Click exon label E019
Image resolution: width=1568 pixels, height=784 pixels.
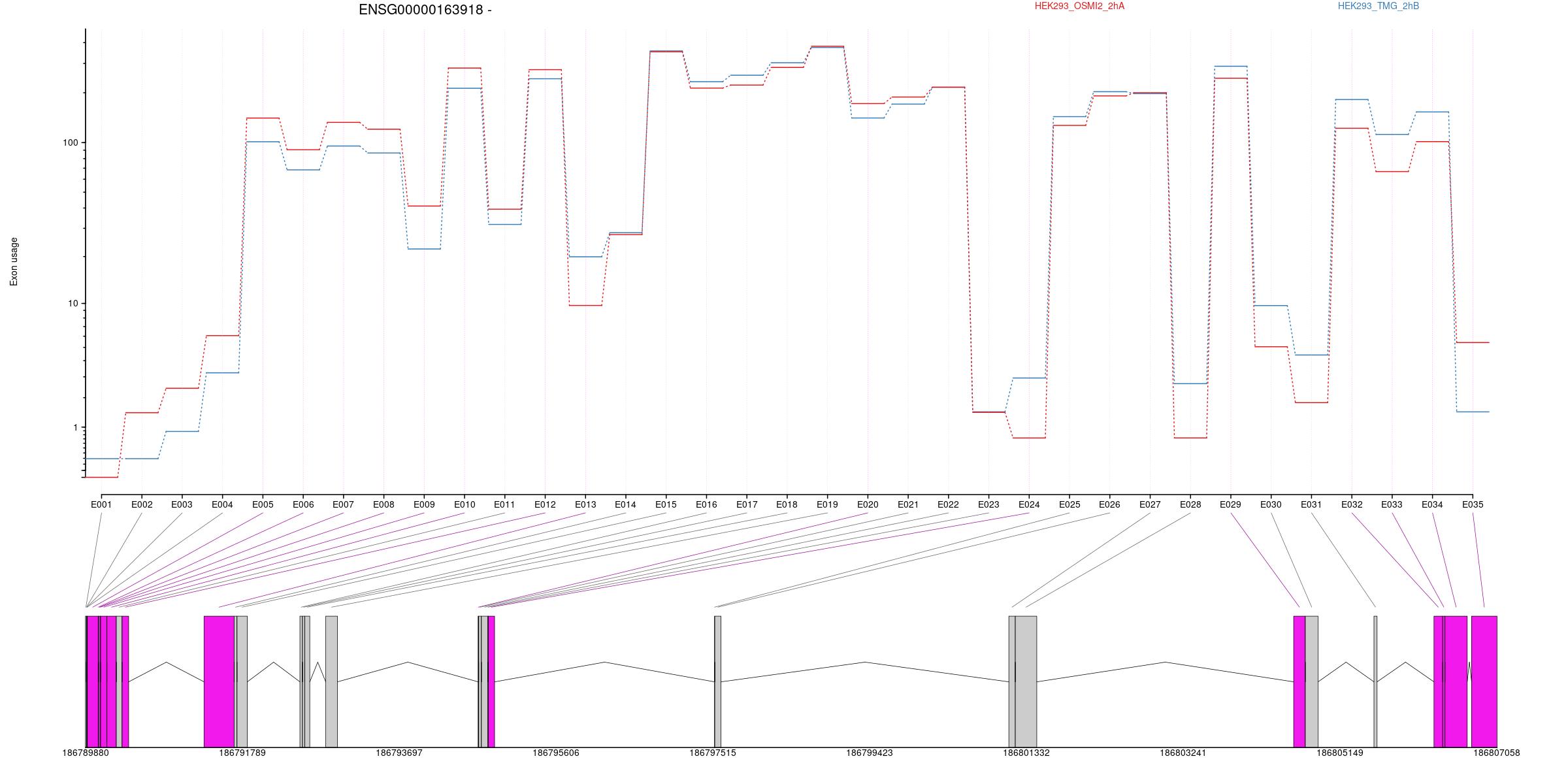[827, 504]
